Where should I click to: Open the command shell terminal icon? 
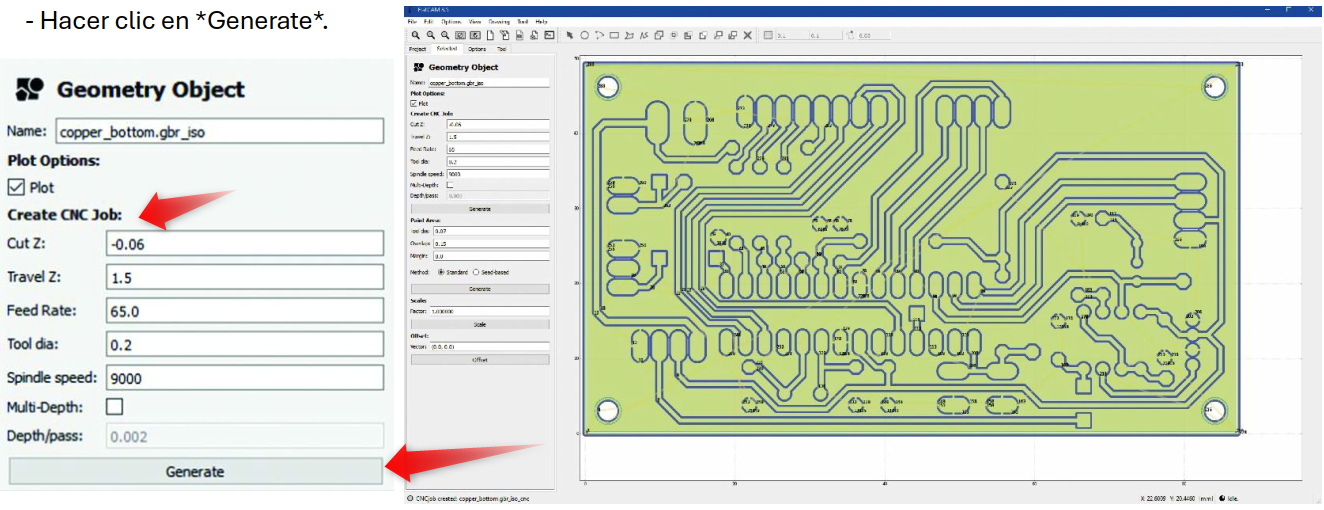(549, 35)
